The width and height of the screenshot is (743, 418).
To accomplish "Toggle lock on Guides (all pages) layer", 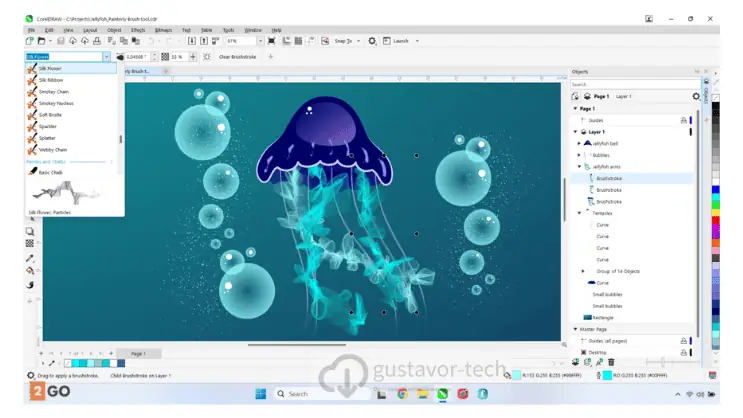I will (684, 341).
